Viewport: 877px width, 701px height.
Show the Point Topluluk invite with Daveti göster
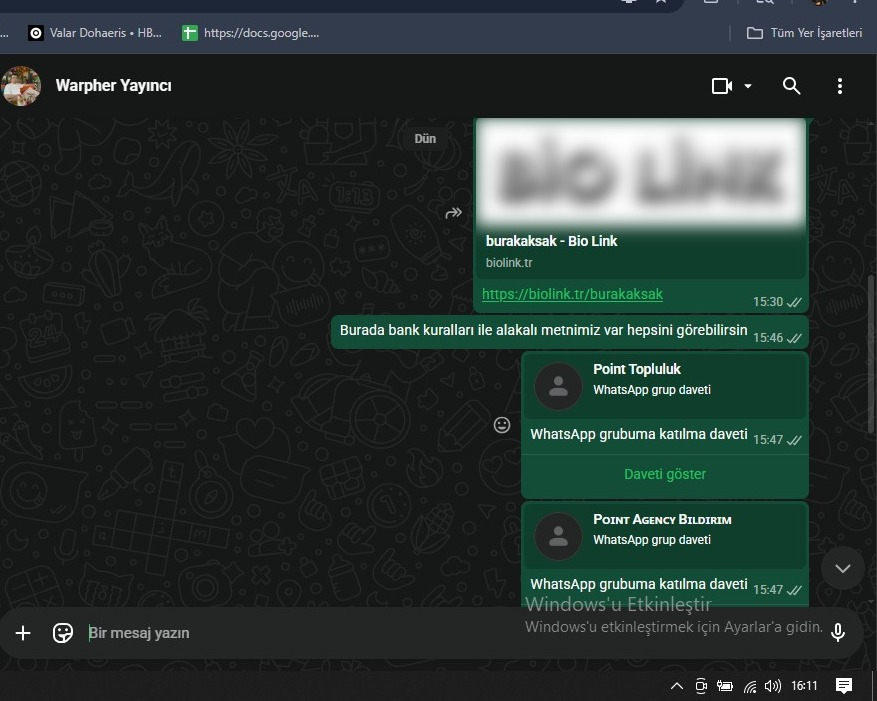[x=664, y=474]
